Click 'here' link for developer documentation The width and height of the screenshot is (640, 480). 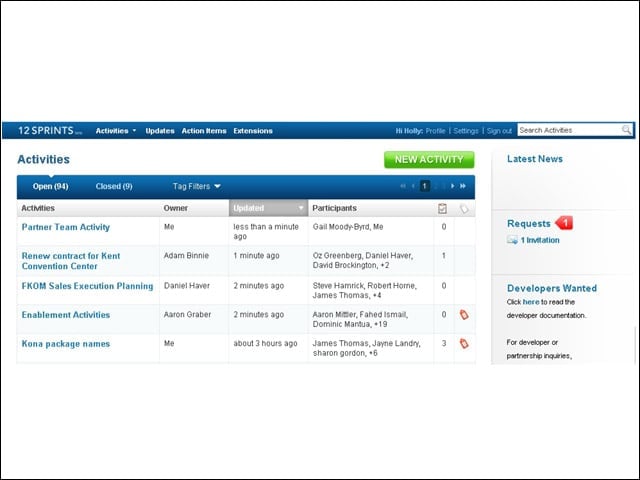coord(531,302)
